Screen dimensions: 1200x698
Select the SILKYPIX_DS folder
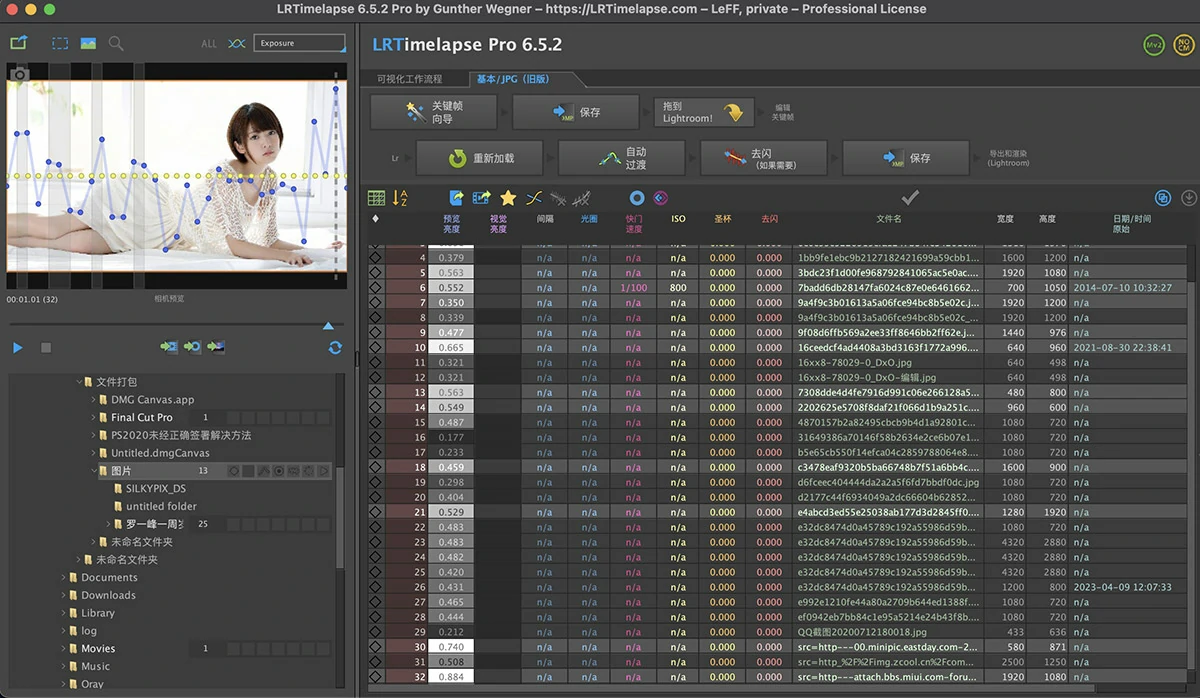[155, 488]
